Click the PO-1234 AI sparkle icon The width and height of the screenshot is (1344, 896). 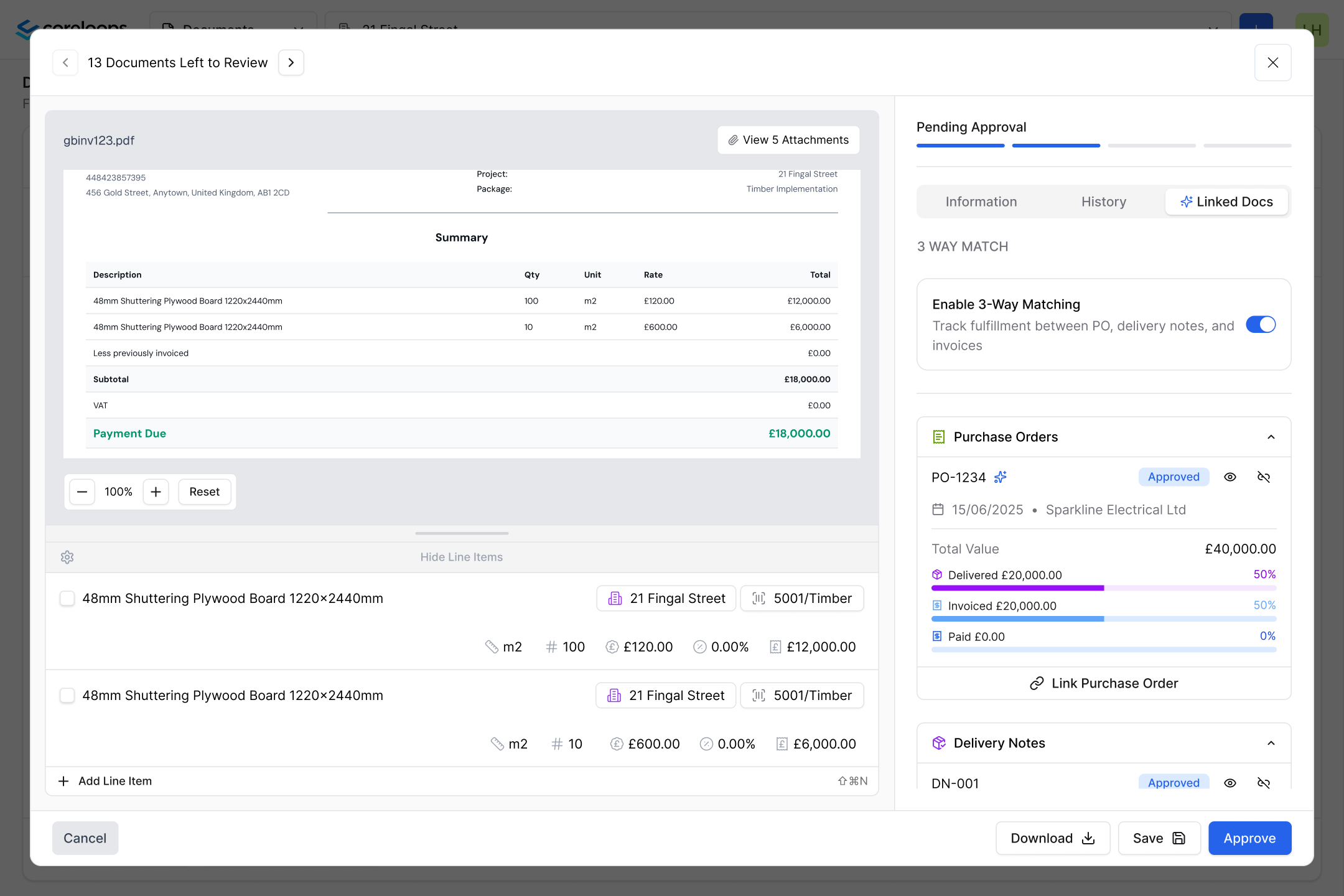pos(1001,477)
